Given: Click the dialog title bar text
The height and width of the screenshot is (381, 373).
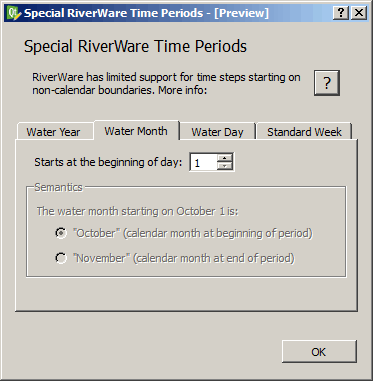Looking at the screenshot, I should pyautogui.click(x=146, y=13).
